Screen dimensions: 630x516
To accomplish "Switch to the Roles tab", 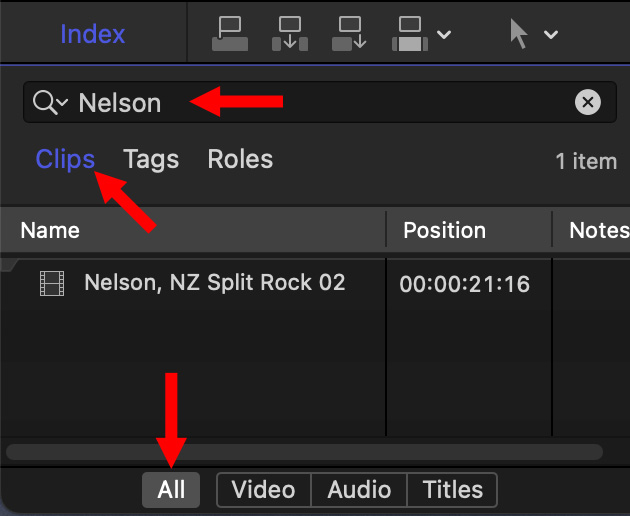I will [240, 160].
